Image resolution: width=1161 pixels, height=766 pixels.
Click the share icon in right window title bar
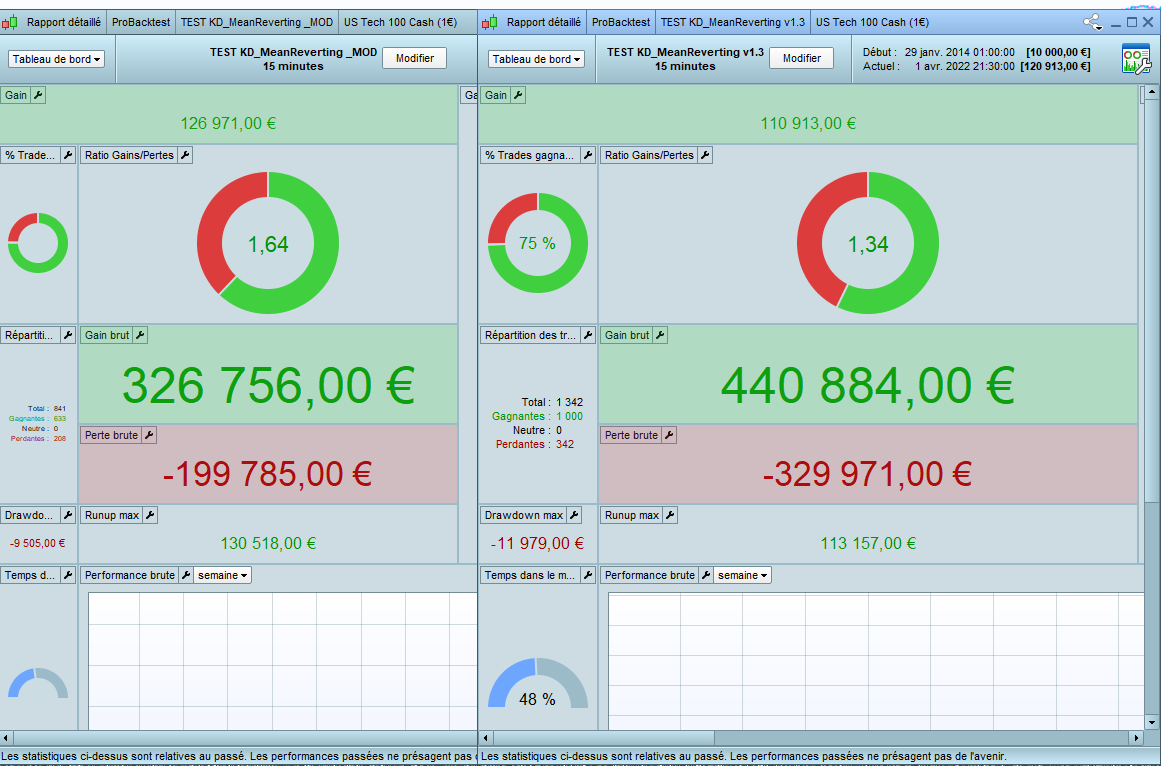pyautogui.click(x=1093, y=22)
